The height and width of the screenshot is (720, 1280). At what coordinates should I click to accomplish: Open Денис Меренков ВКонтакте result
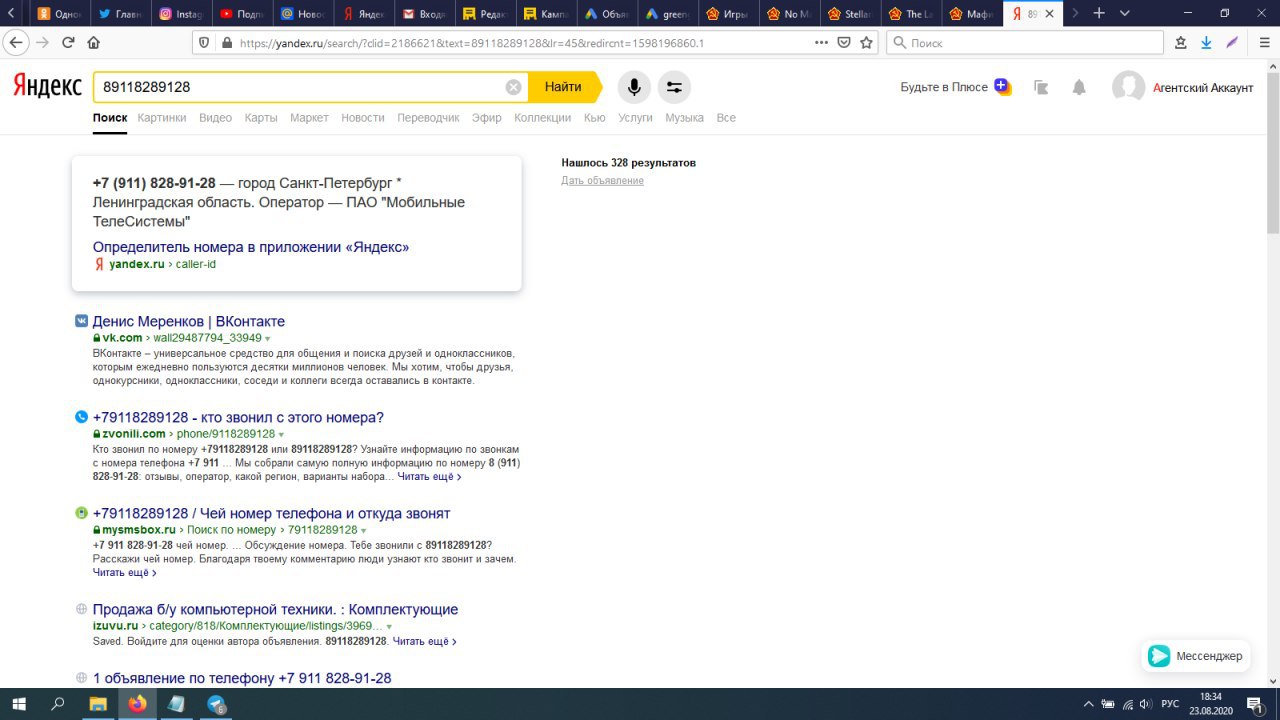pos(189,321)
